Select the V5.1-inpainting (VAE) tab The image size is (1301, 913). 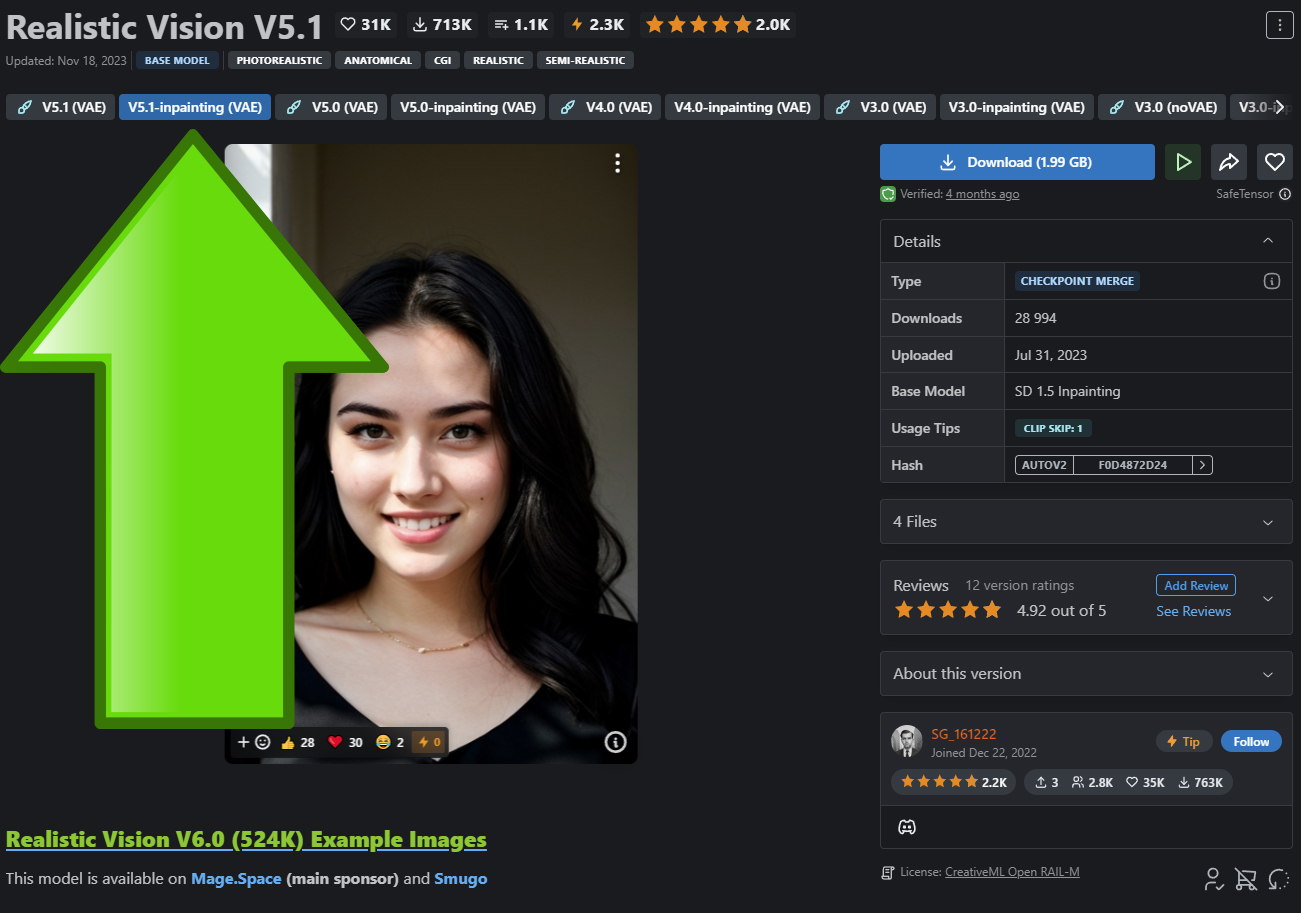tap(195, 107)
